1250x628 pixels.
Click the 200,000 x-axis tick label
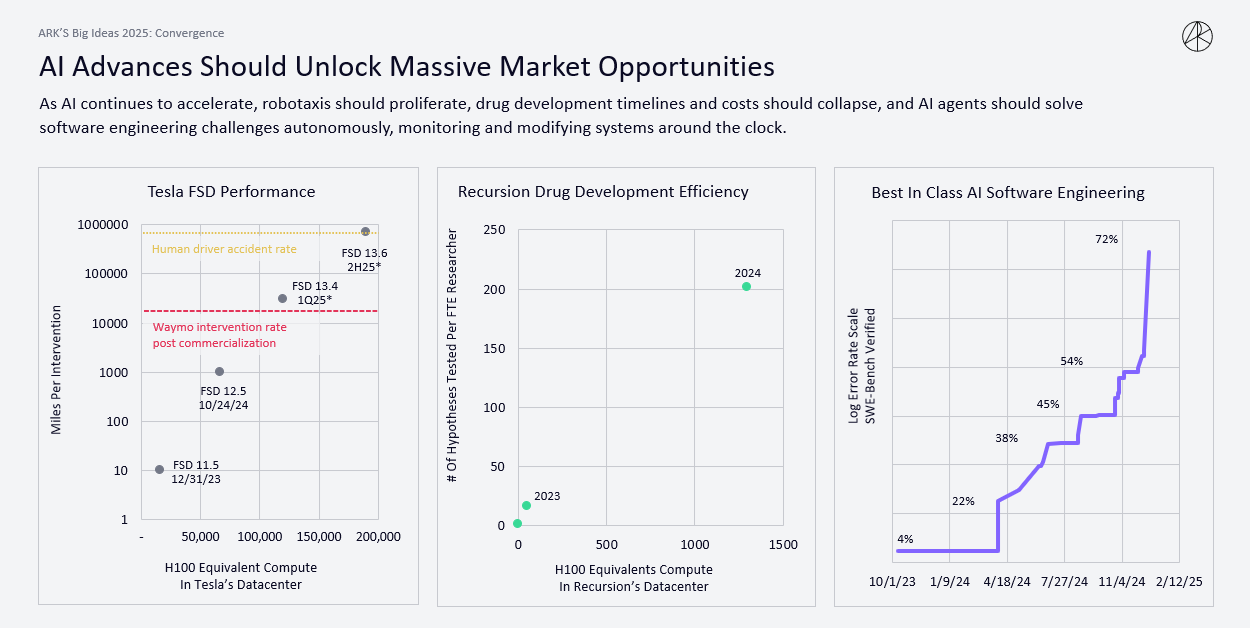coord(378,537)
